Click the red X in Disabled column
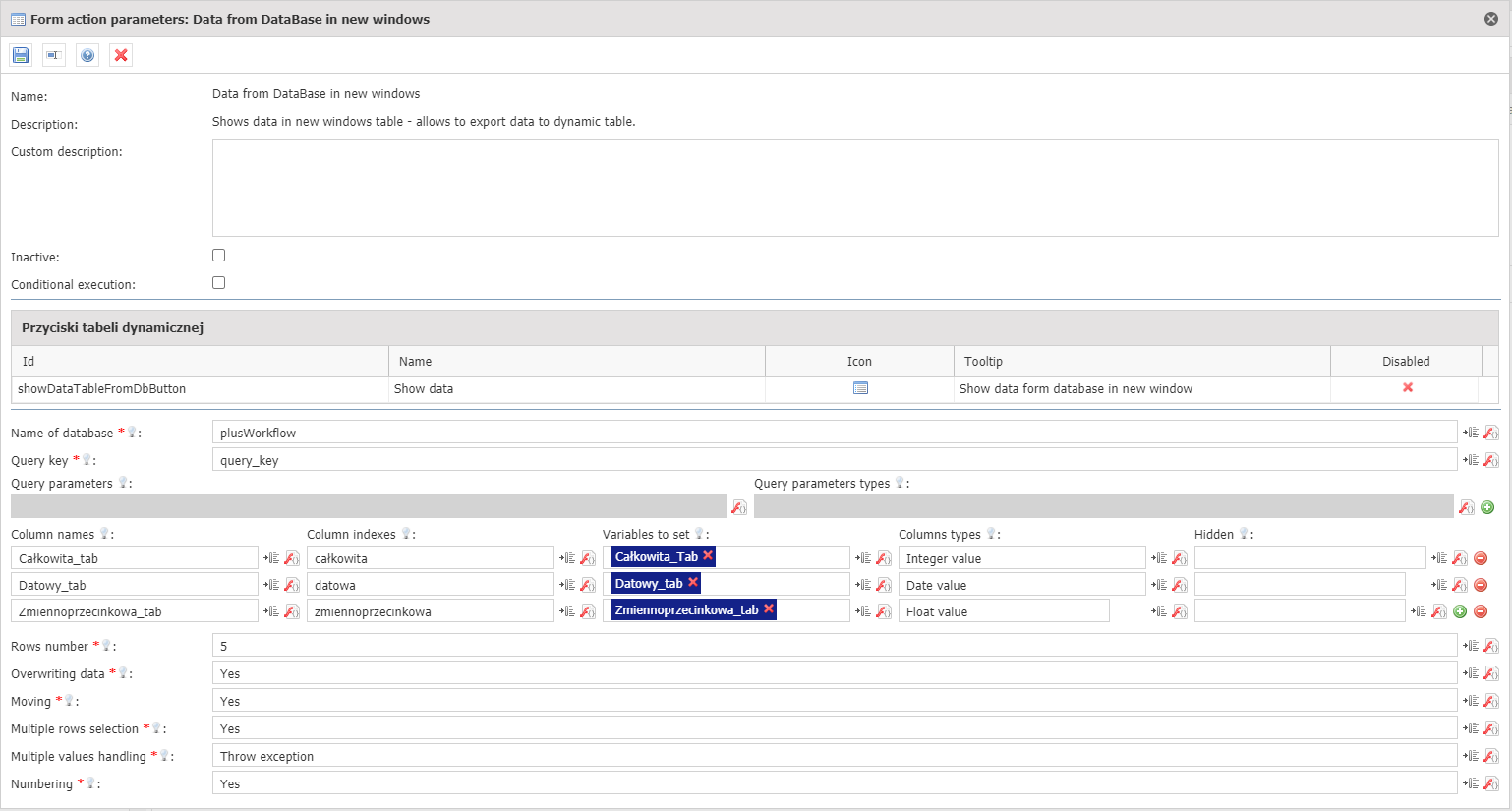The width and height of the screenshot is (1512, 811). click(x=1408, y=387)
